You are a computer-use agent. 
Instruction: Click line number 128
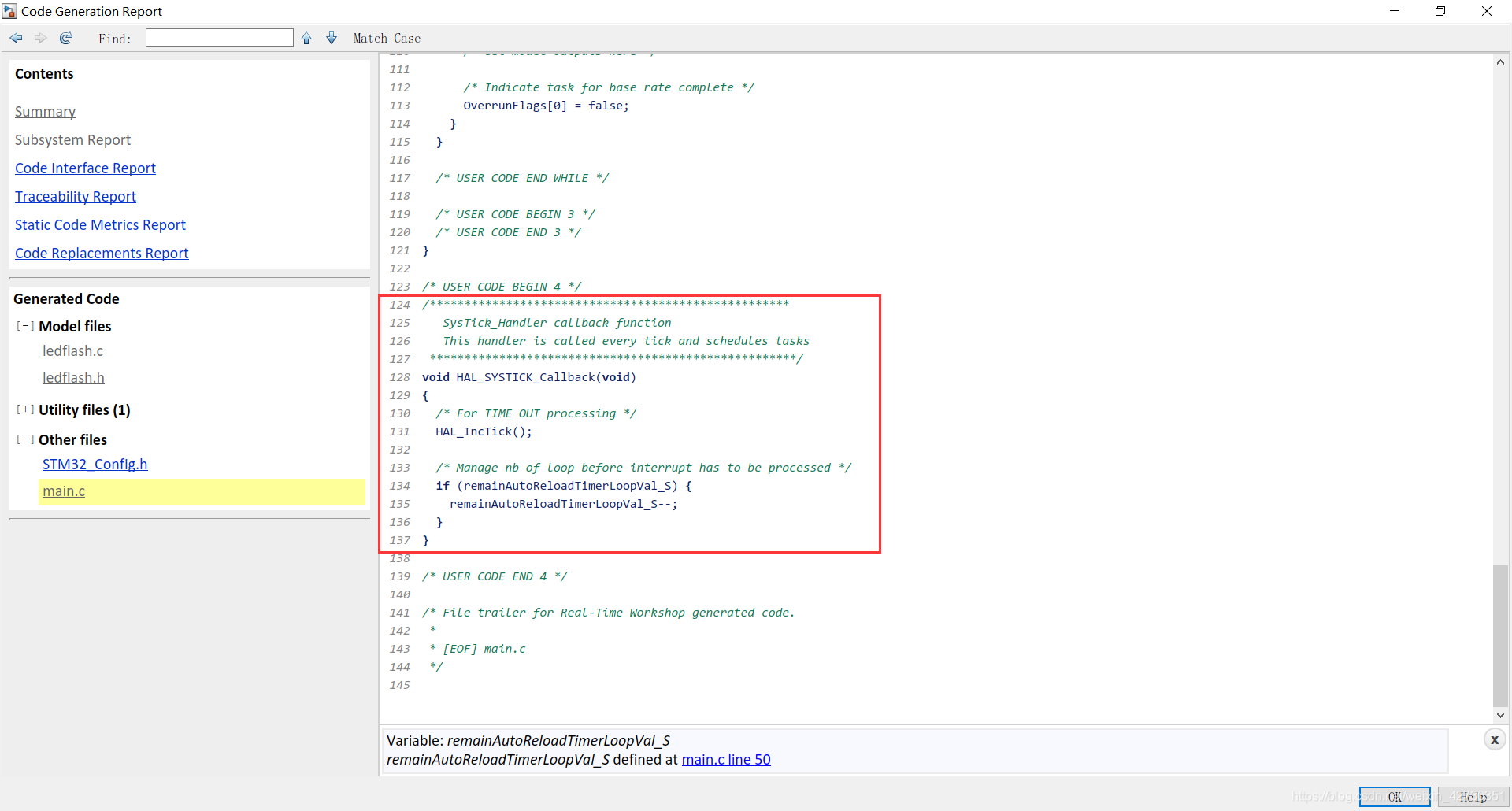400,377
